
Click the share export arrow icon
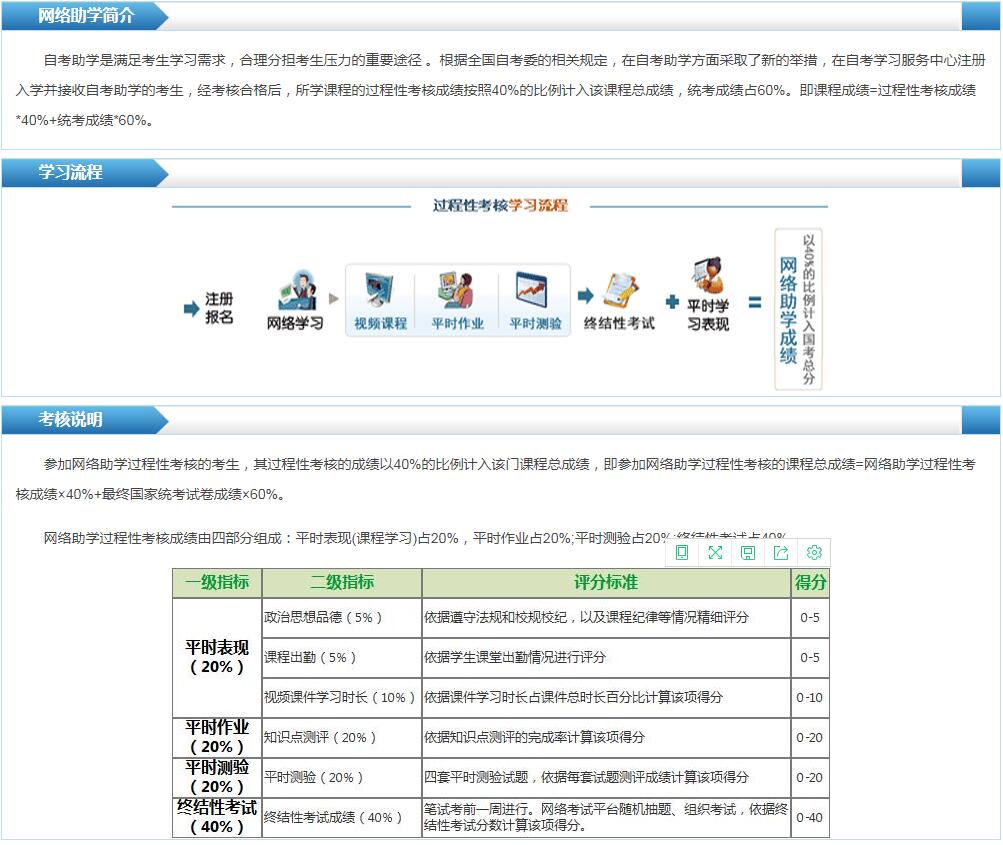pos(781,553)
